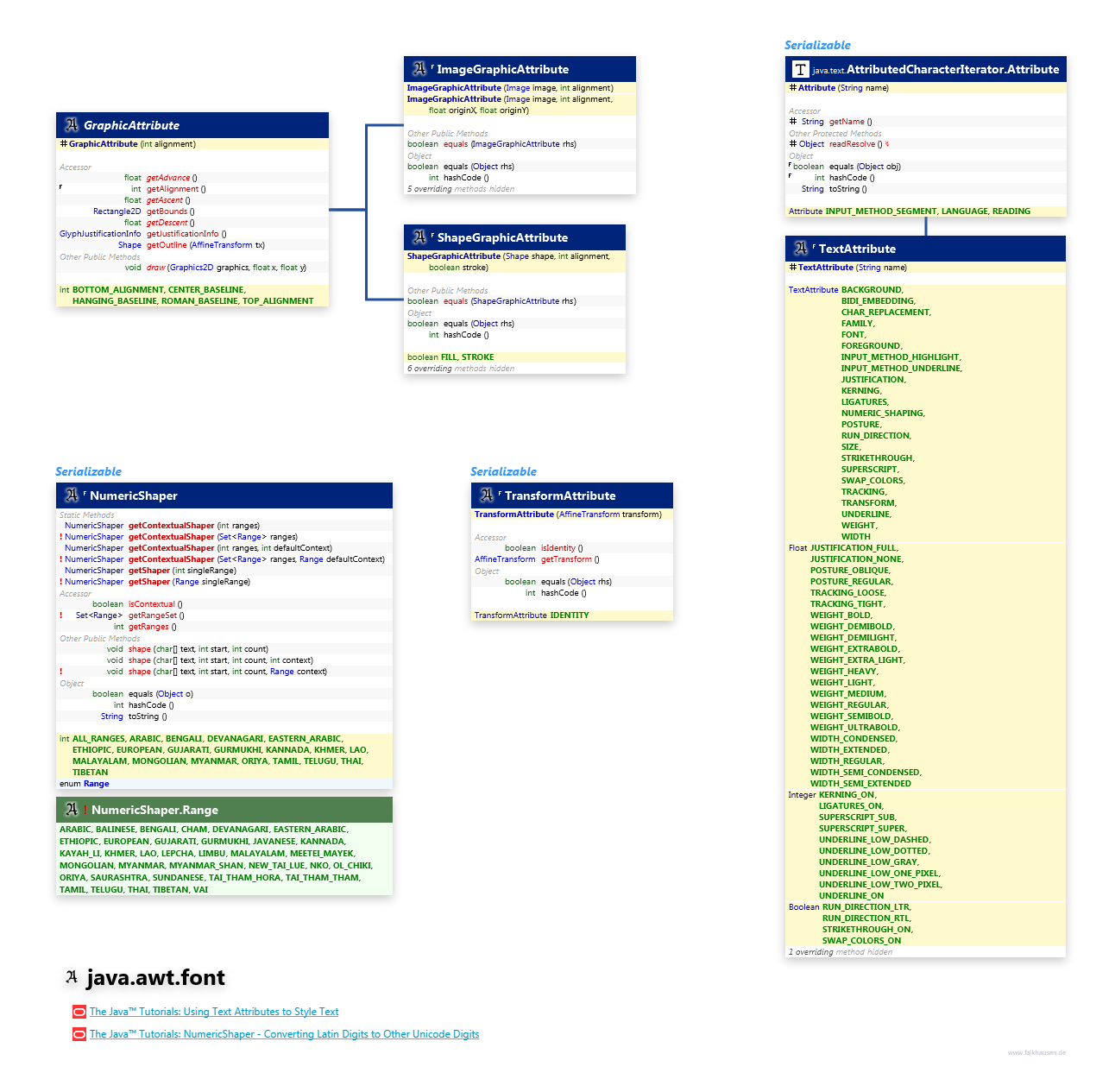Open the NumericShaper Latin Digits tutorial link
Image resolution: width=1115 pixels, height=1092 pixels.
coord(284,1034)
